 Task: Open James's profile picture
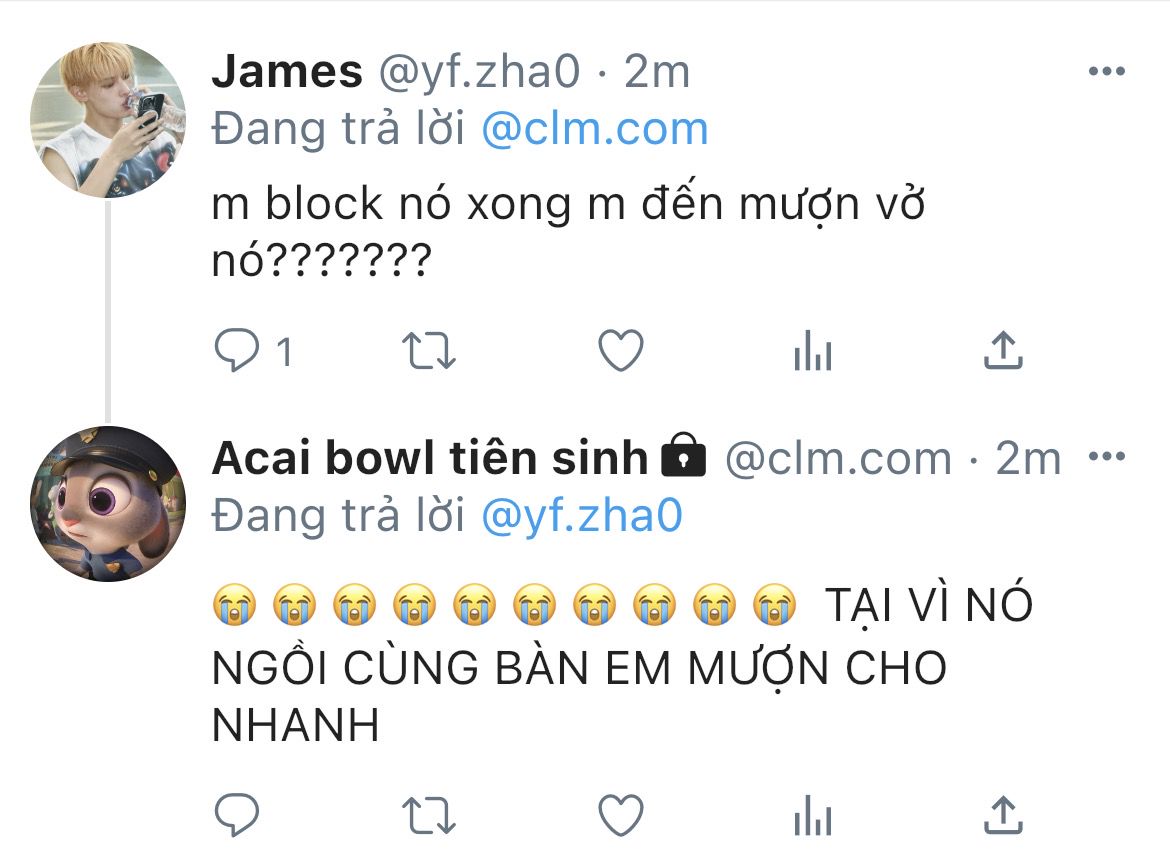pyautogui.click(x=107, y=120)
